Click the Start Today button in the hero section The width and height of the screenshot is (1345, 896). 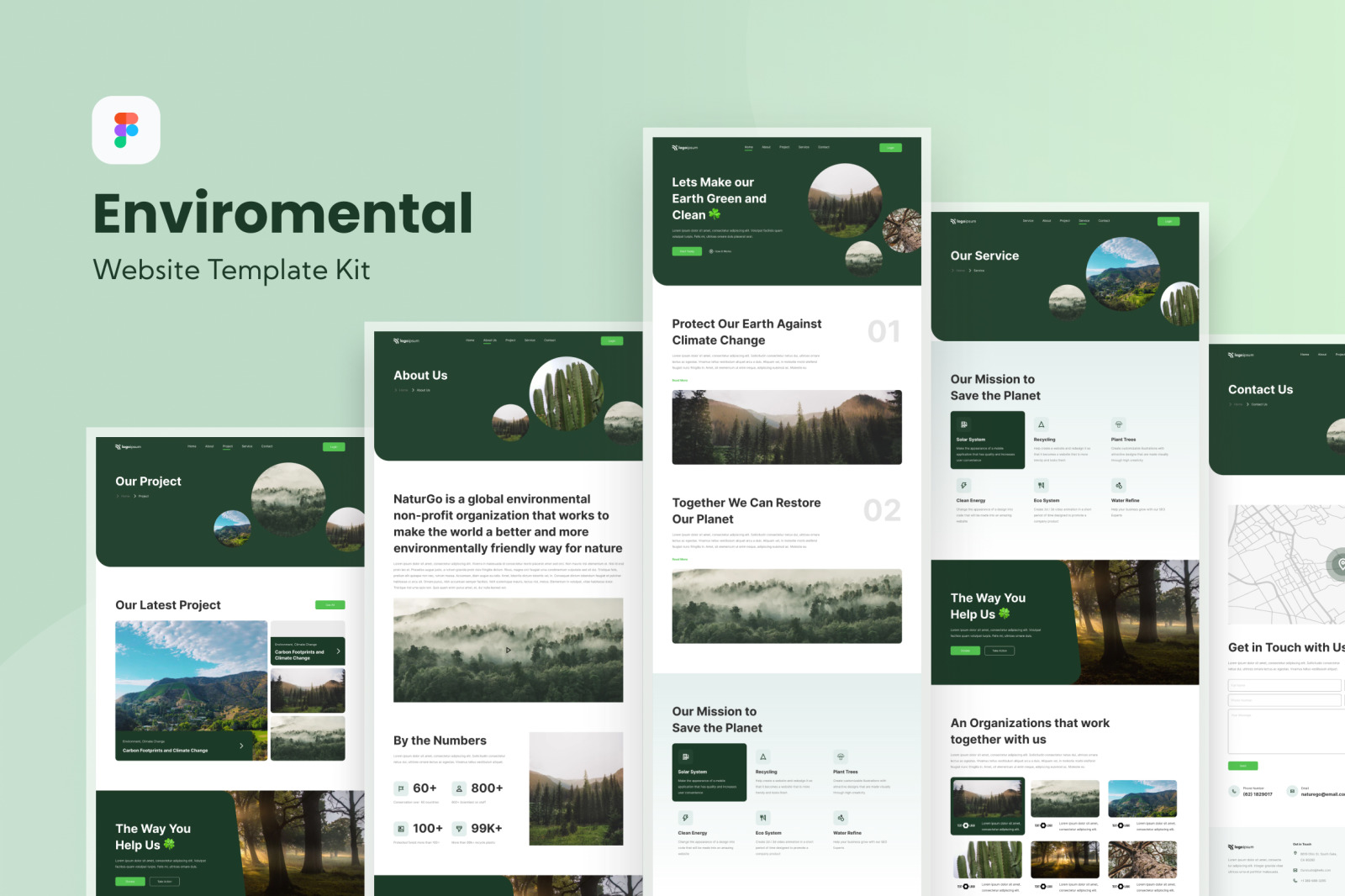coord(687,250)
